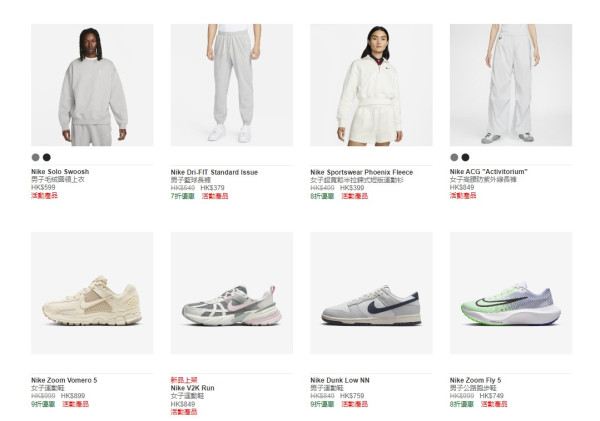Open Nike Sportswear Phoenix Fleece title link
This screenshot has width=600, height=421.
pos(362,172)
